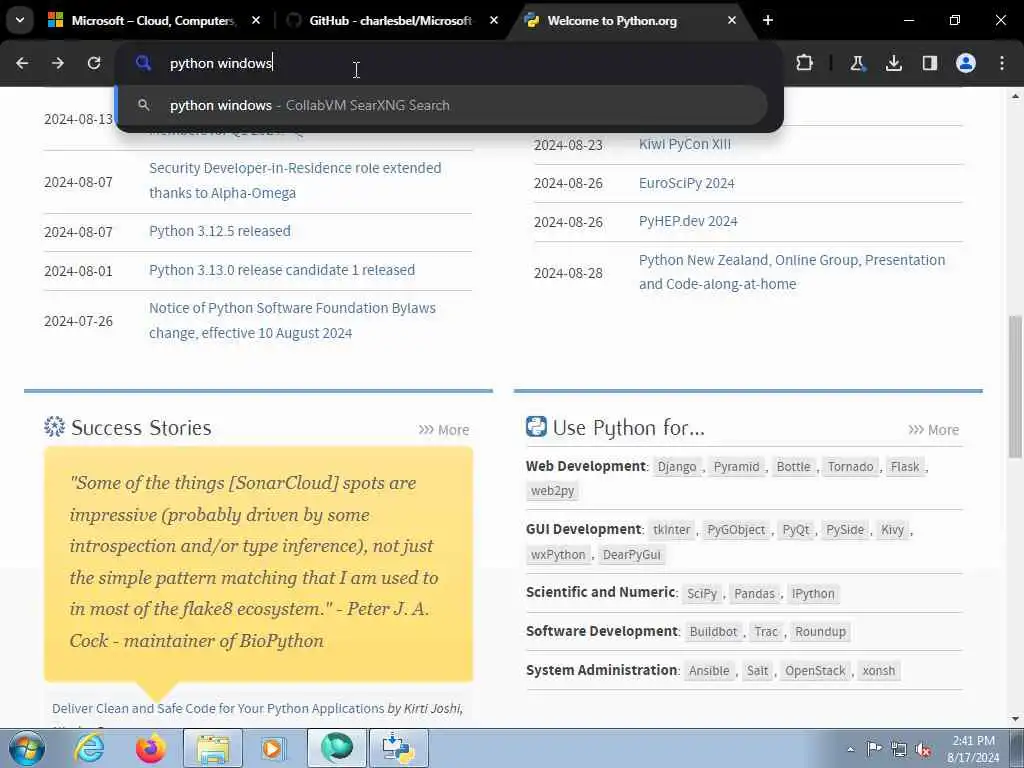Open the tab search dropdown arrow
The height and width of the screenshot is (768, 1024).
(20, 20)
